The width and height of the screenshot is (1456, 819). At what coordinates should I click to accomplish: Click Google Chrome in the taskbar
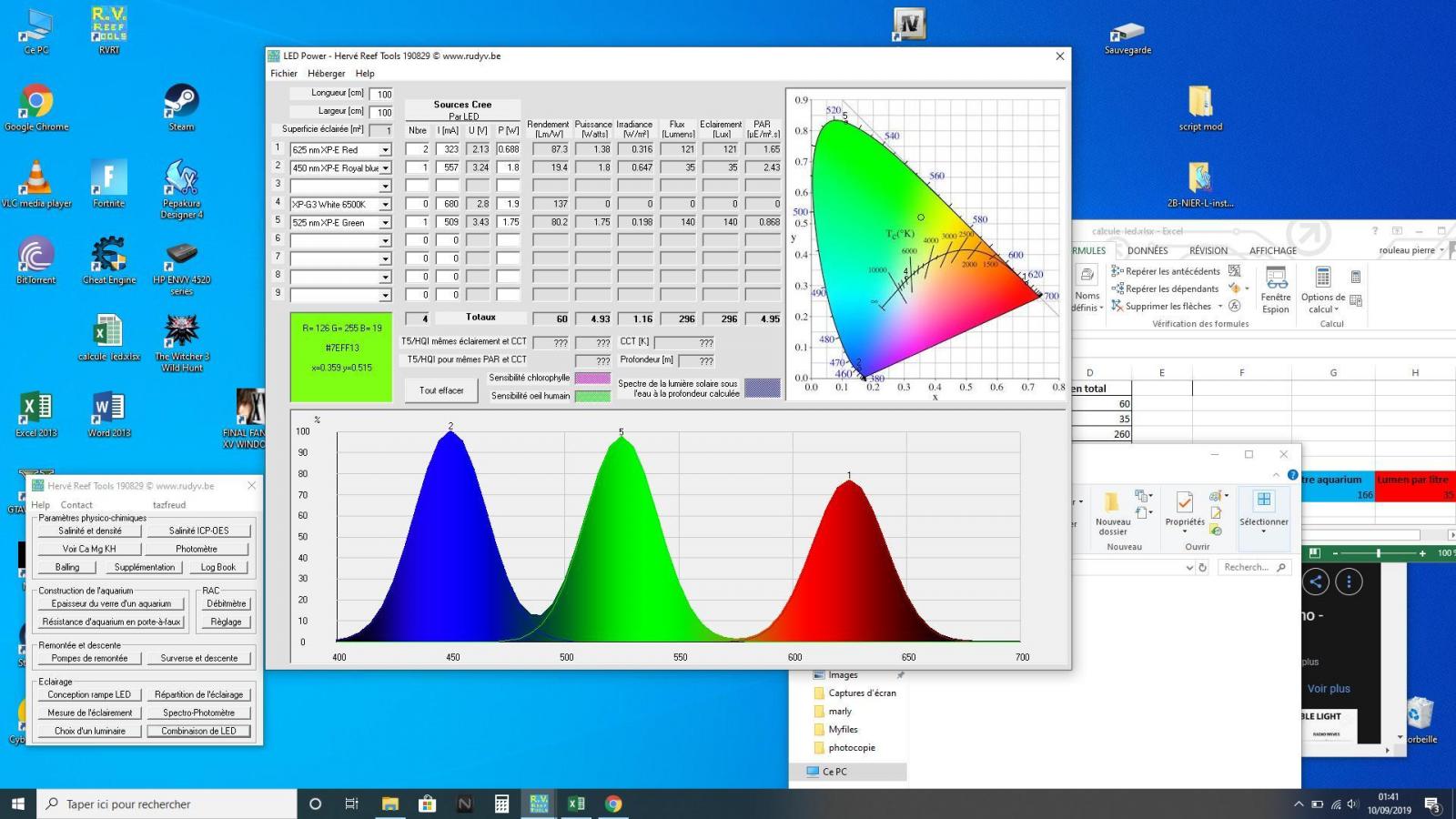click(613, 804)
